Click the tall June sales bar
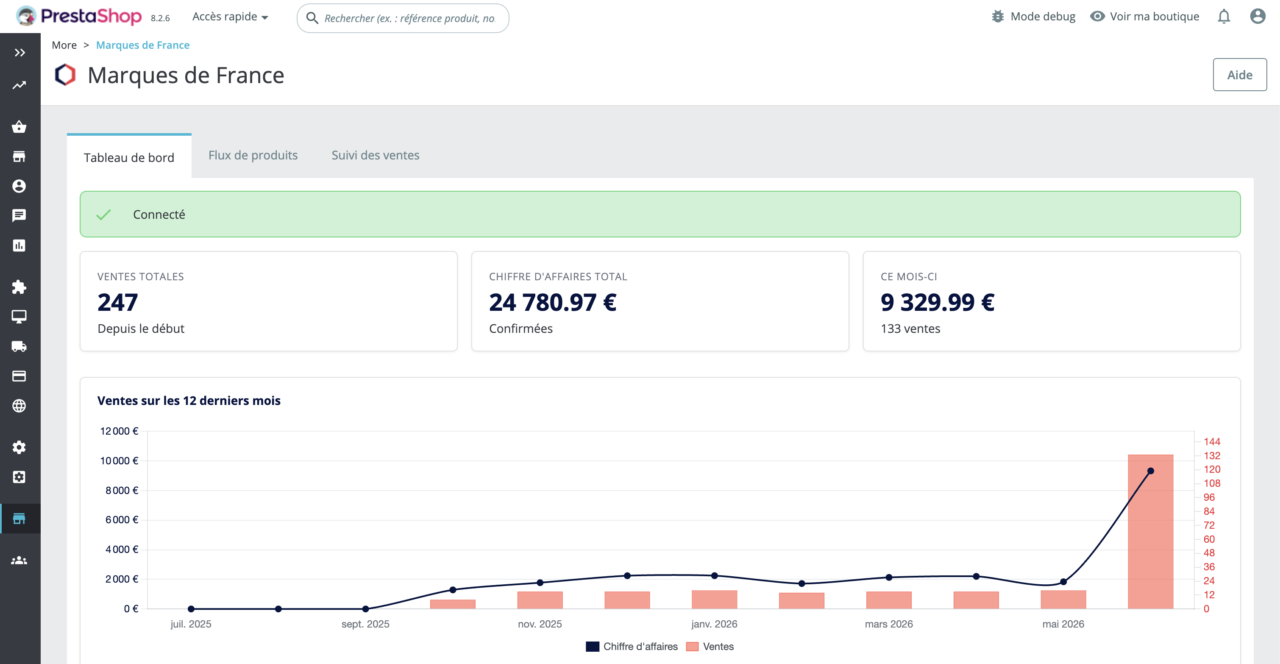Viewport: 1280px width, 664px height. click(x=1150, y=531)
